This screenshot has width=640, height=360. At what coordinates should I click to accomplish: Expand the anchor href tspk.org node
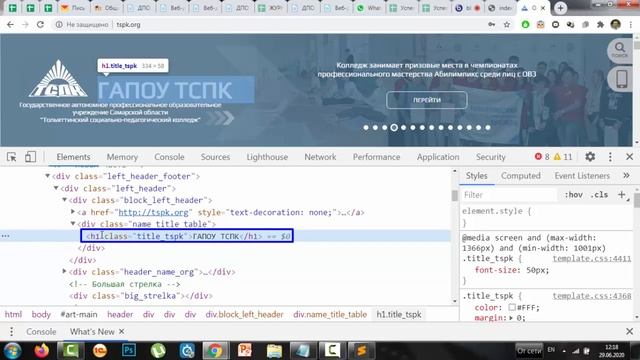coord(73,212)
